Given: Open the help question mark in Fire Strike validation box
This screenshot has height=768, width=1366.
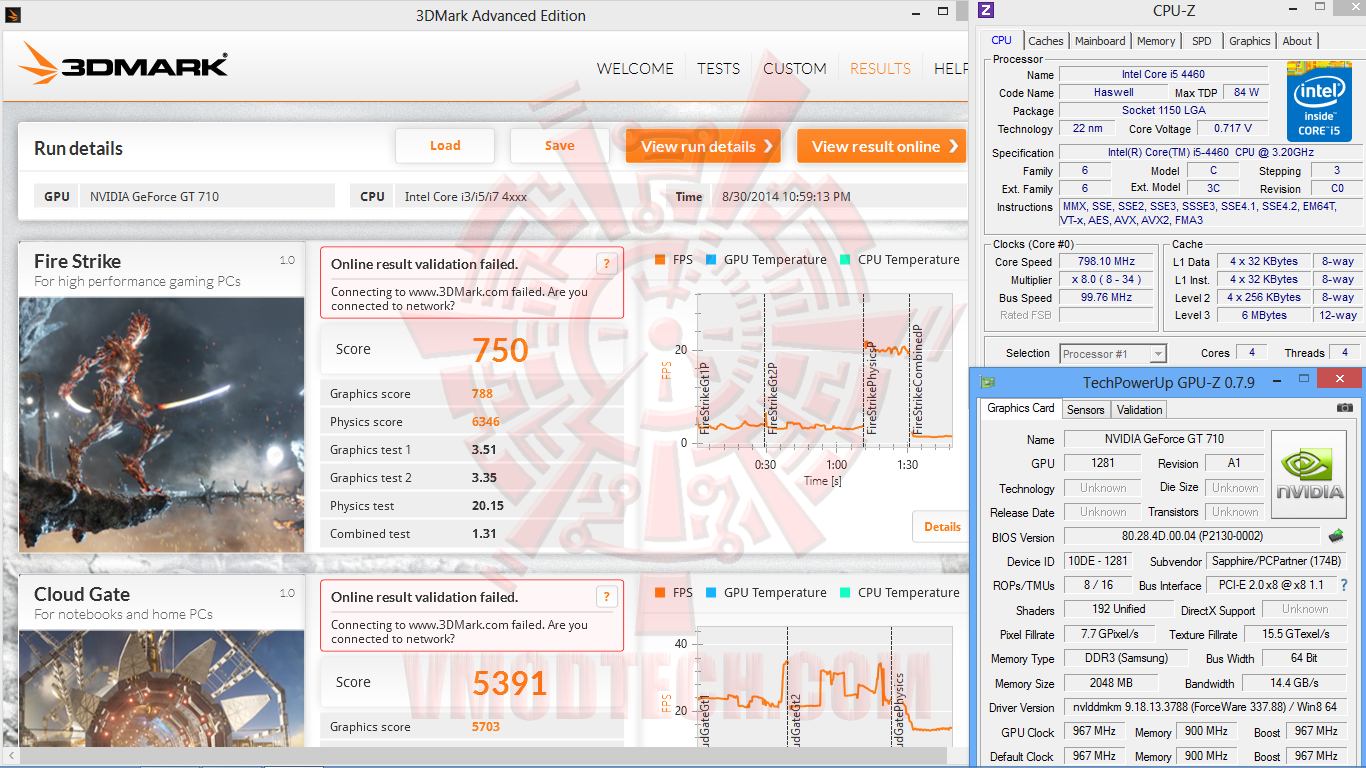Looking at the screenshot, I should pyautogui.click(x=606, y=264).
